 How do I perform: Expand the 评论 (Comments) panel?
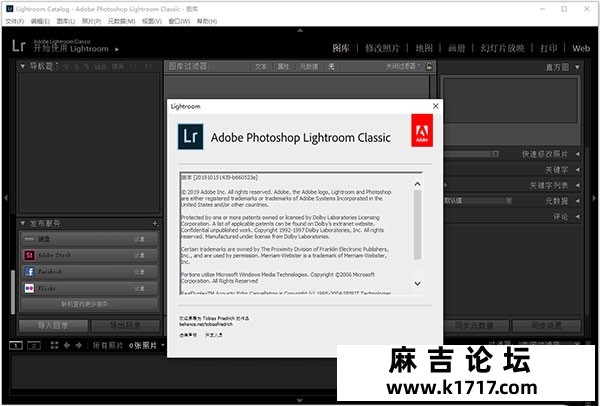tap(578, 217)
